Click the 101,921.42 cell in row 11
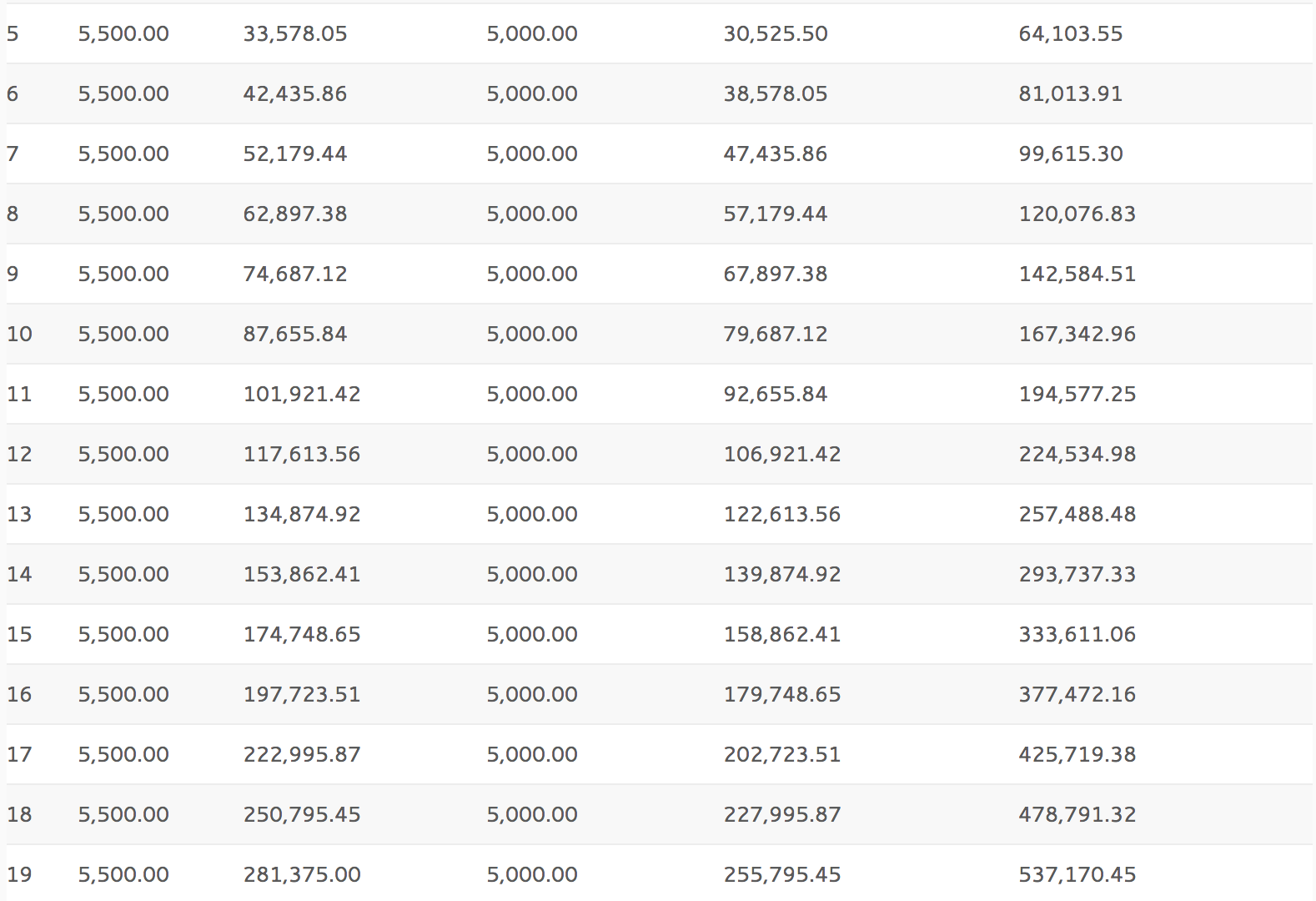1316x901 pixels. point(302,394)
